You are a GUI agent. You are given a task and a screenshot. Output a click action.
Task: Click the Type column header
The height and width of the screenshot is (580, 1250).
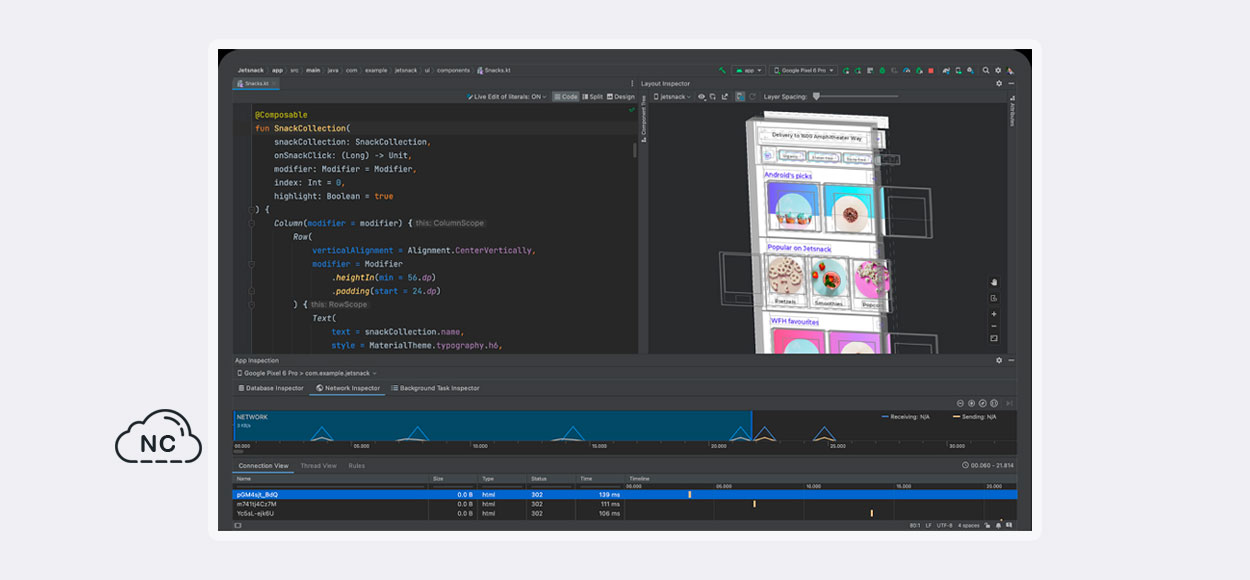tap(503, 479)
